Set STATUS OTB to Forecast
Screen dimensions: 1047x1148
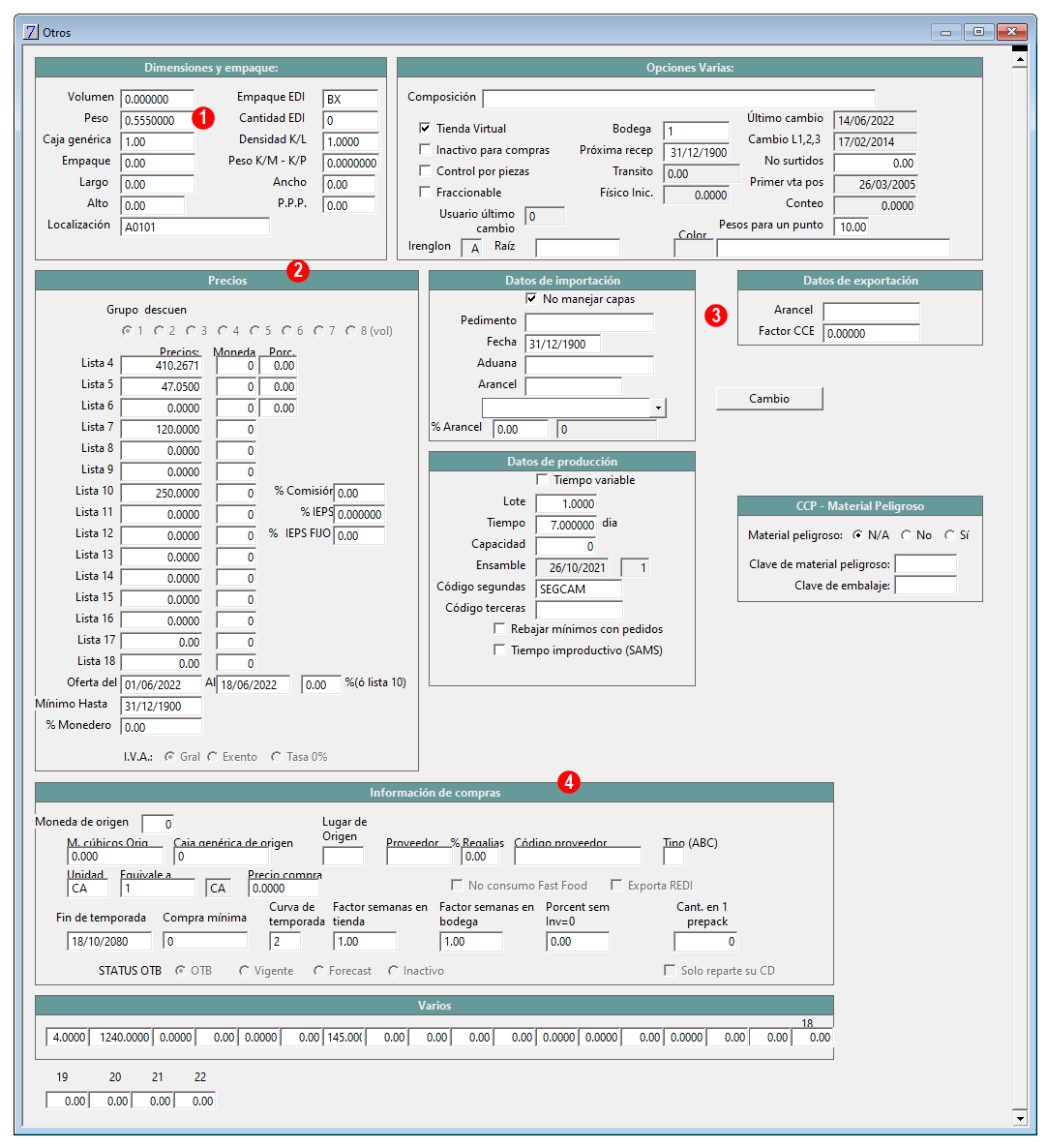318,970
